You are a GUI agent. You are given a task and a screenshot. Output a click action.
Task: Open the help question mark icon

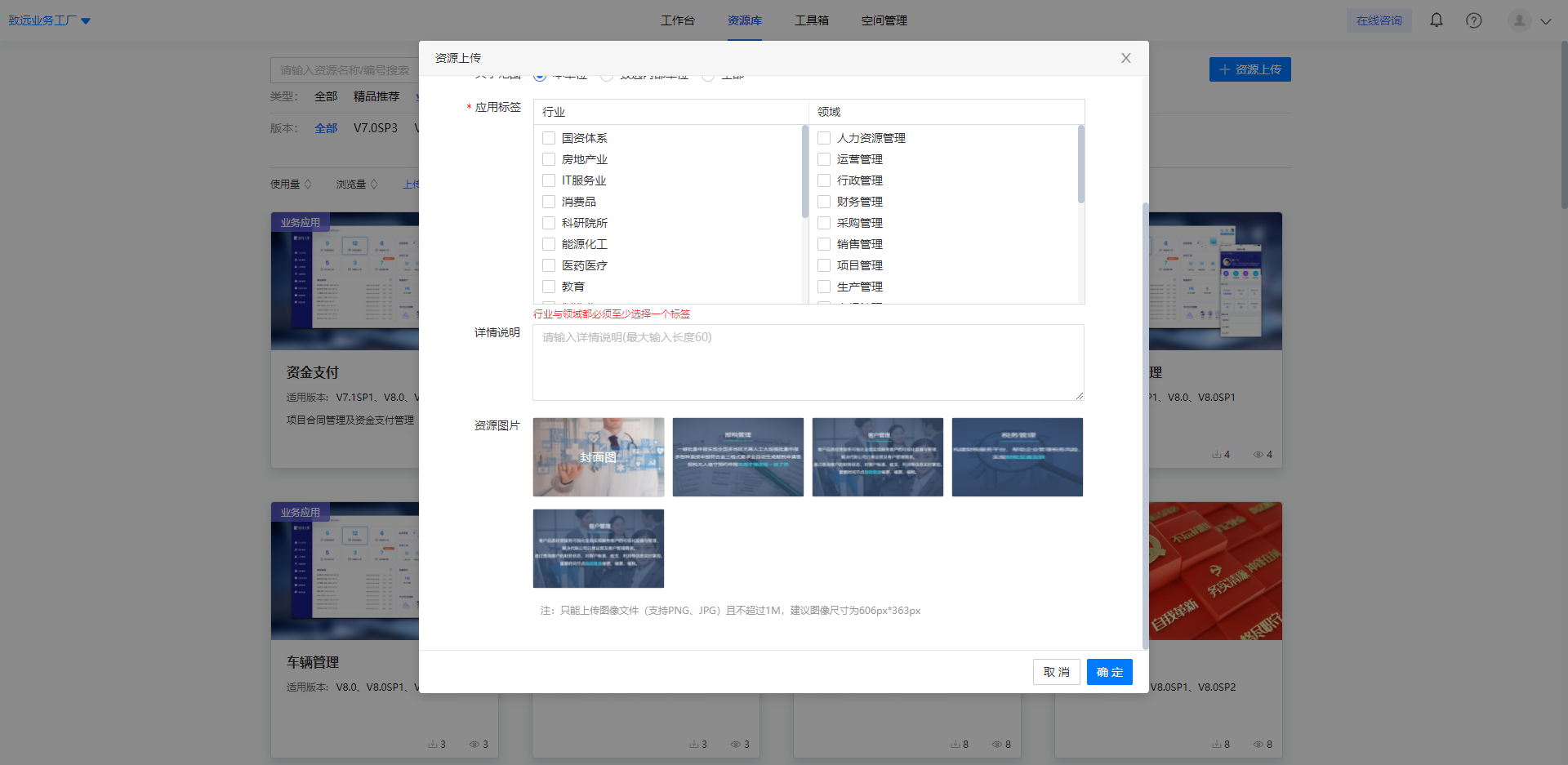point(1474,20)
